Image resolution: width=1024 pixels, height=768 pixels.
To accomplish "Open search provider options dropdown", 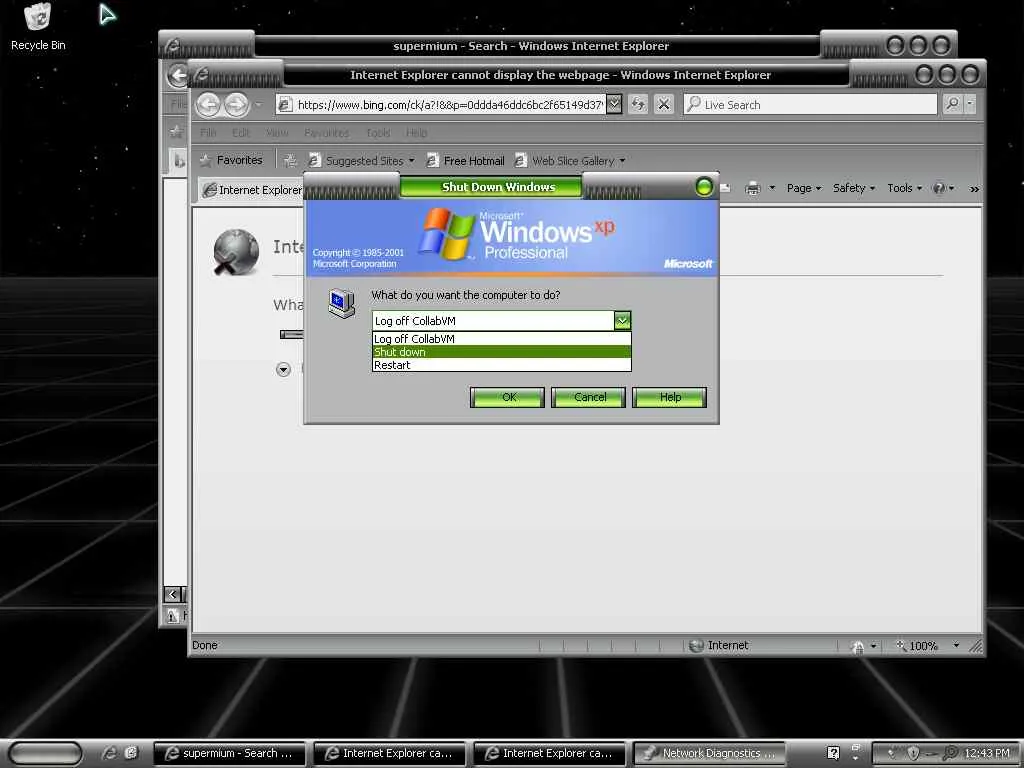I will click(970, 104).
